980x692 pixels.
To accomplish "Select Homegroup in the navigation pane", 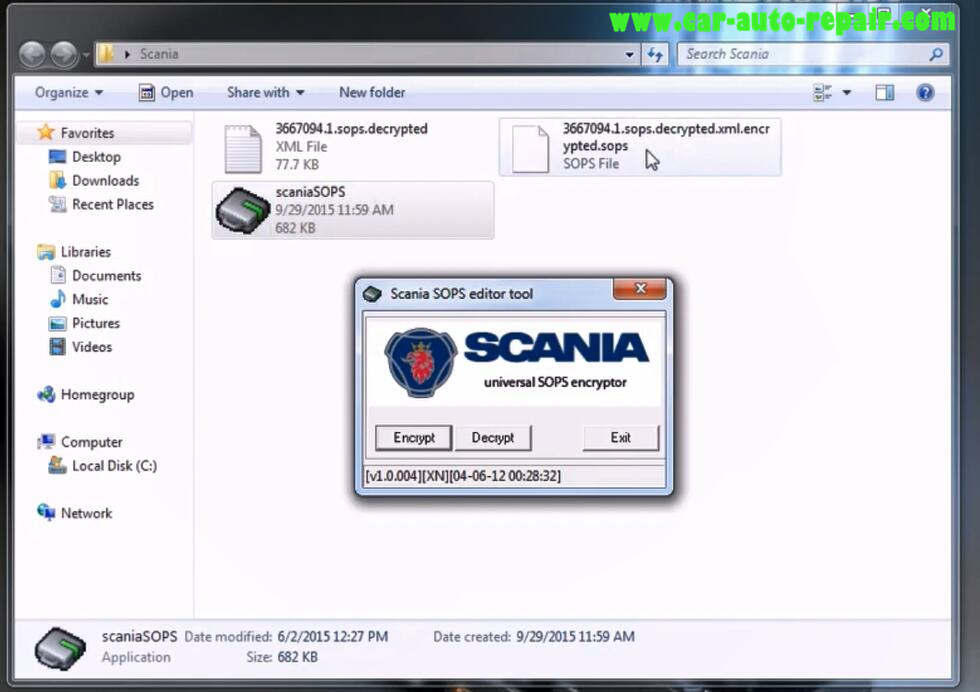I will click(98, 394).
